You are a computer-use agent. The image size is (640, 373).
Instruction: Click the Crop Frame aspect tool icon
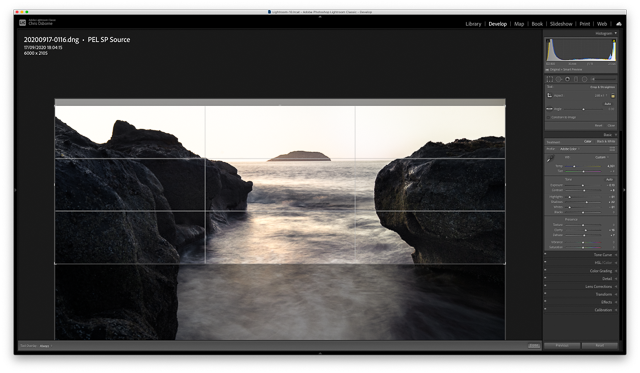click(x=550, y=95)
